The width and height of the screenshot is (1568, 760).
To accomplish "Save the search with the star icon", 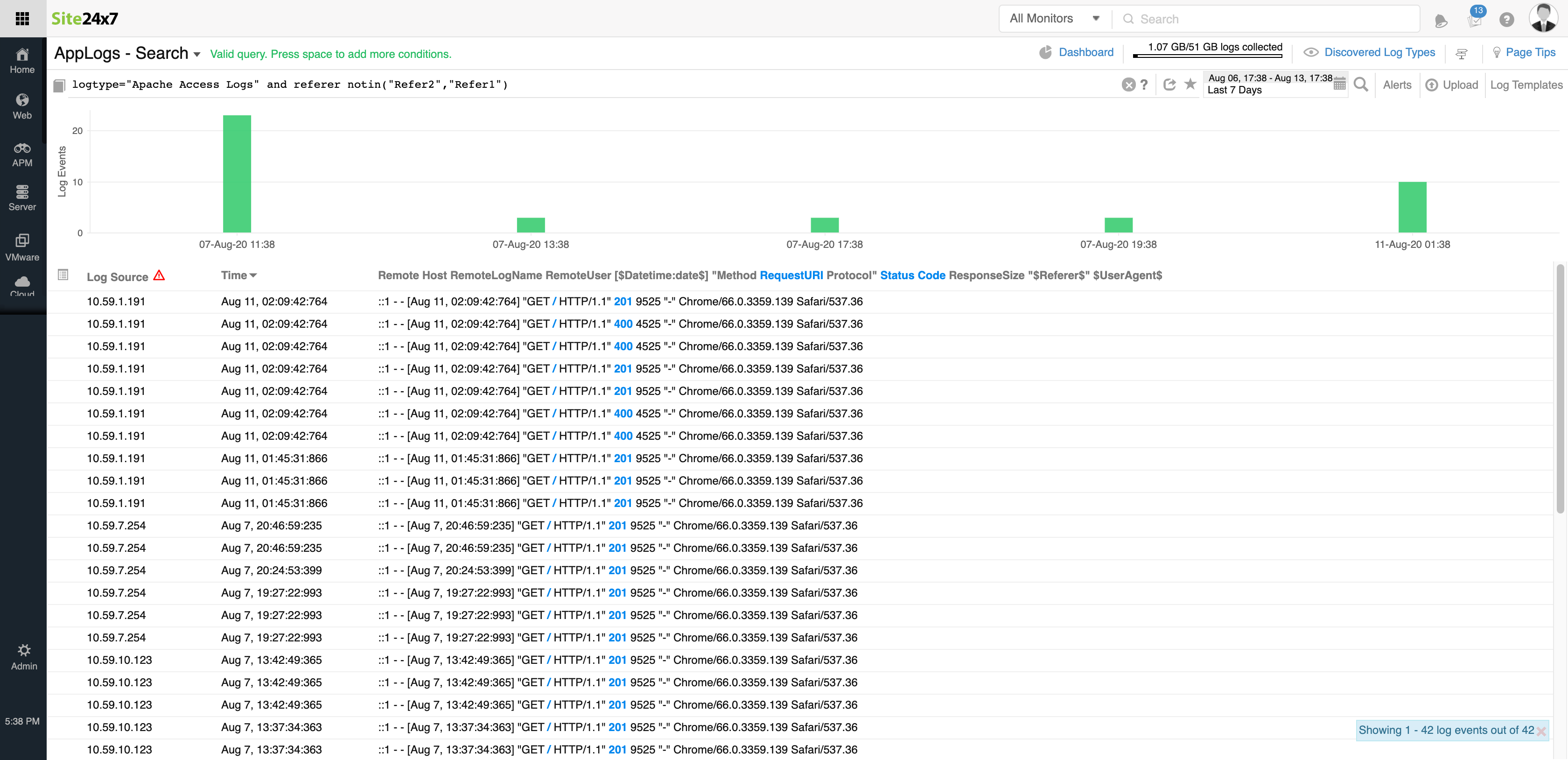I will click(1190, 84).
